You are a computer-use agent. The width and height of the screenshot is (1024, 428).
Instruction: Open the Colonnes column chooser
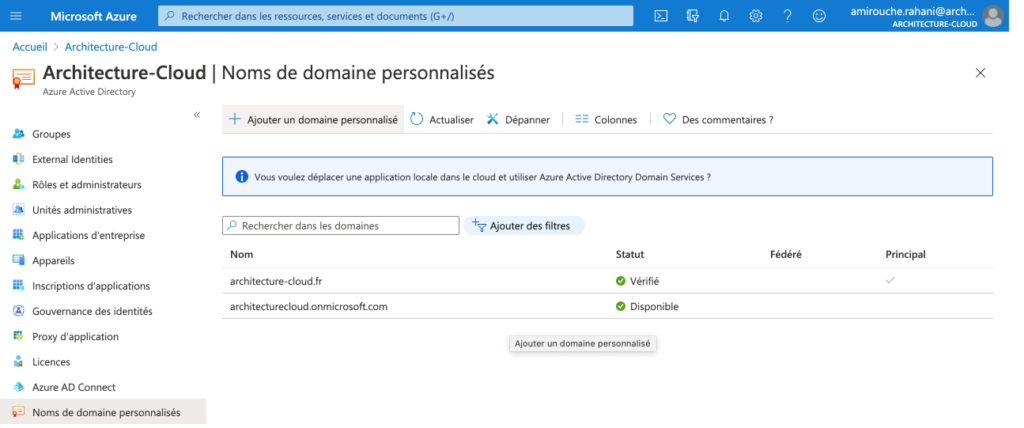tap(606, 120)
